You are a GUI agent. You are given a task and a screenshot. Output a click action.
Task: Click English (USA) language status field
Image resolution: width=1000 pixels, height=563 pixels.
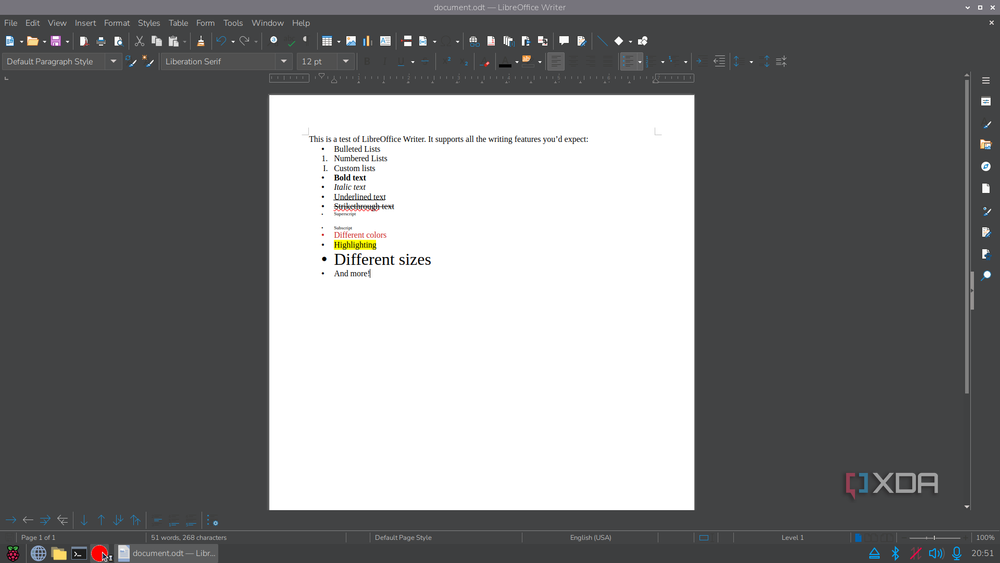[591, 537]
